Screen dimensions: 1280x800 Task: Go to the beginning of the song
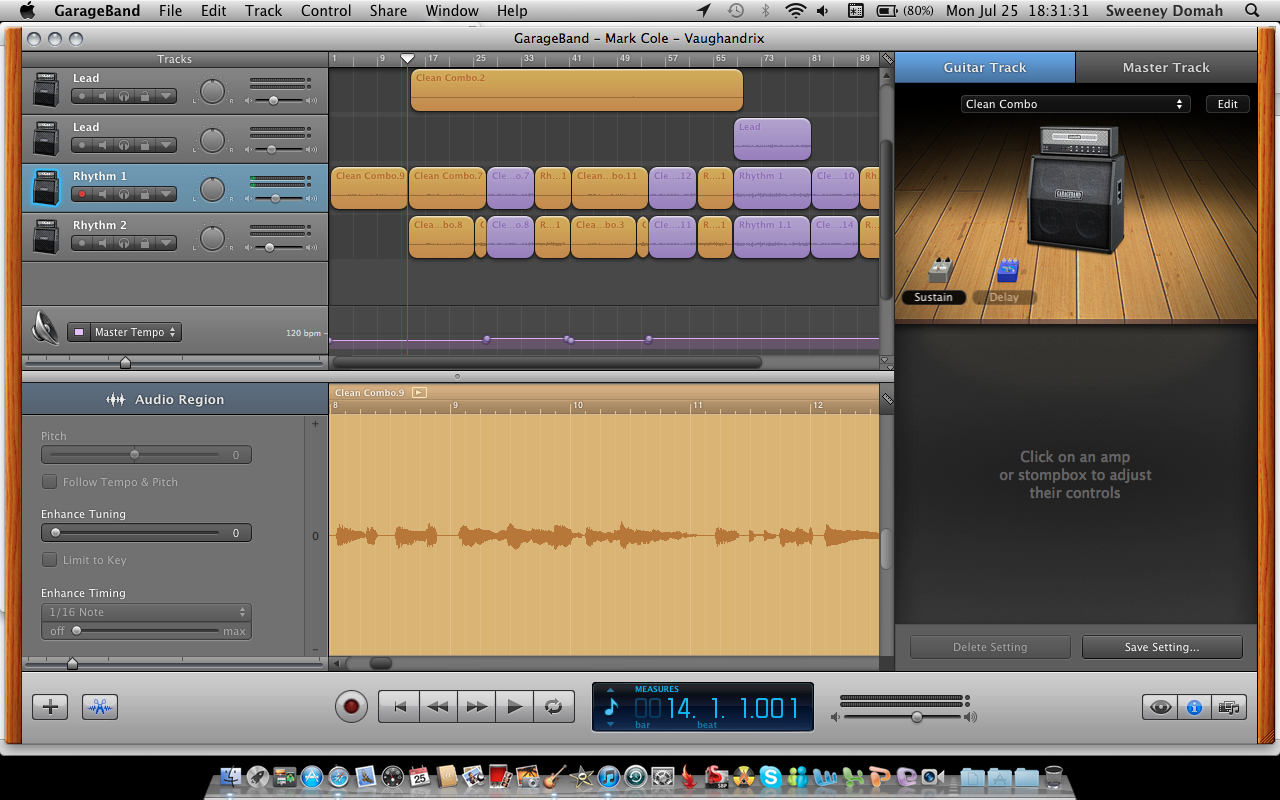(399, 706)
